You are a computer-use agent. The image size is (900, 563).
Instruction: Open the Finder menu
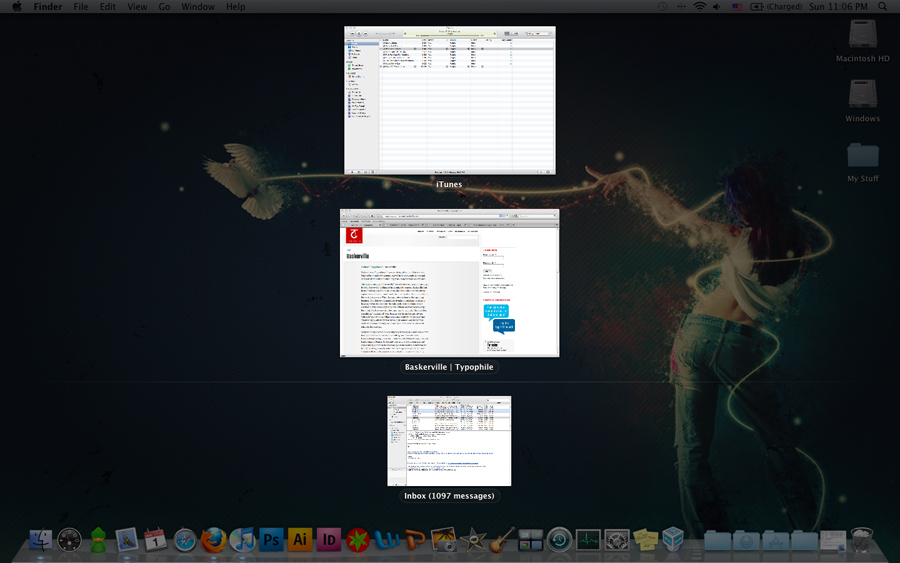point(48,6)
